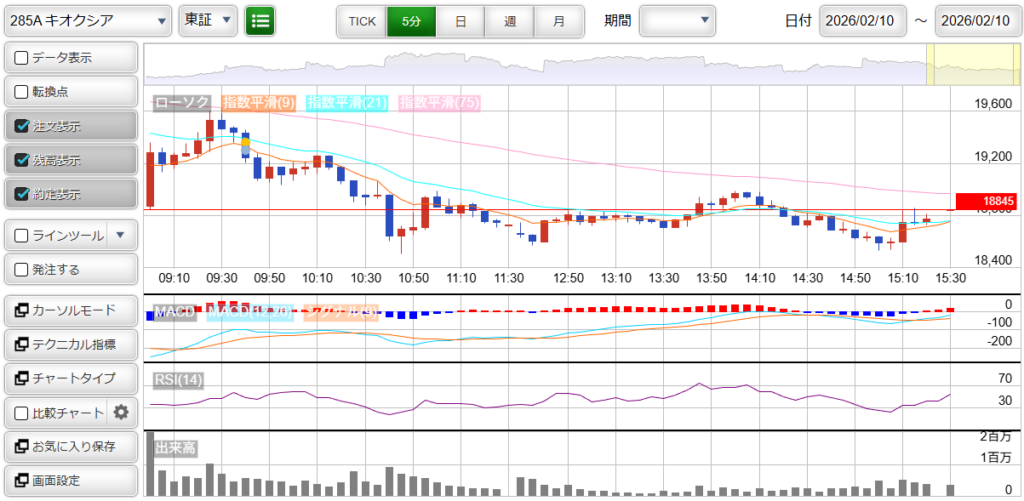Screen dimensions: 1024x501
Task: Enable the 転換点 checkbox
Action: click(21, 92)
